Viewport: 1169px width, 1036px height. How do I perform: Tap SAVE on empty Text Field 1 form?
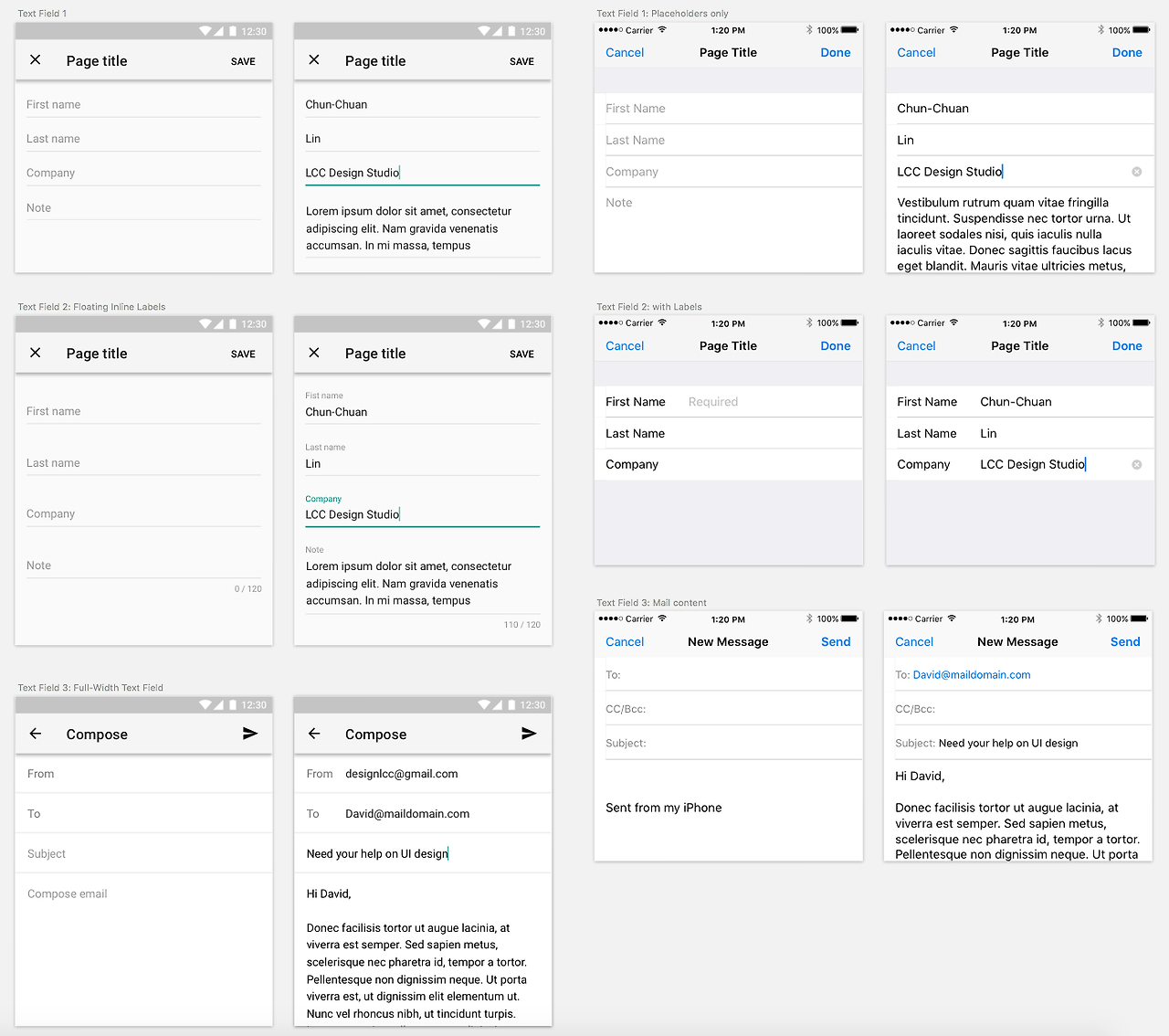click(x=243, y=61)
